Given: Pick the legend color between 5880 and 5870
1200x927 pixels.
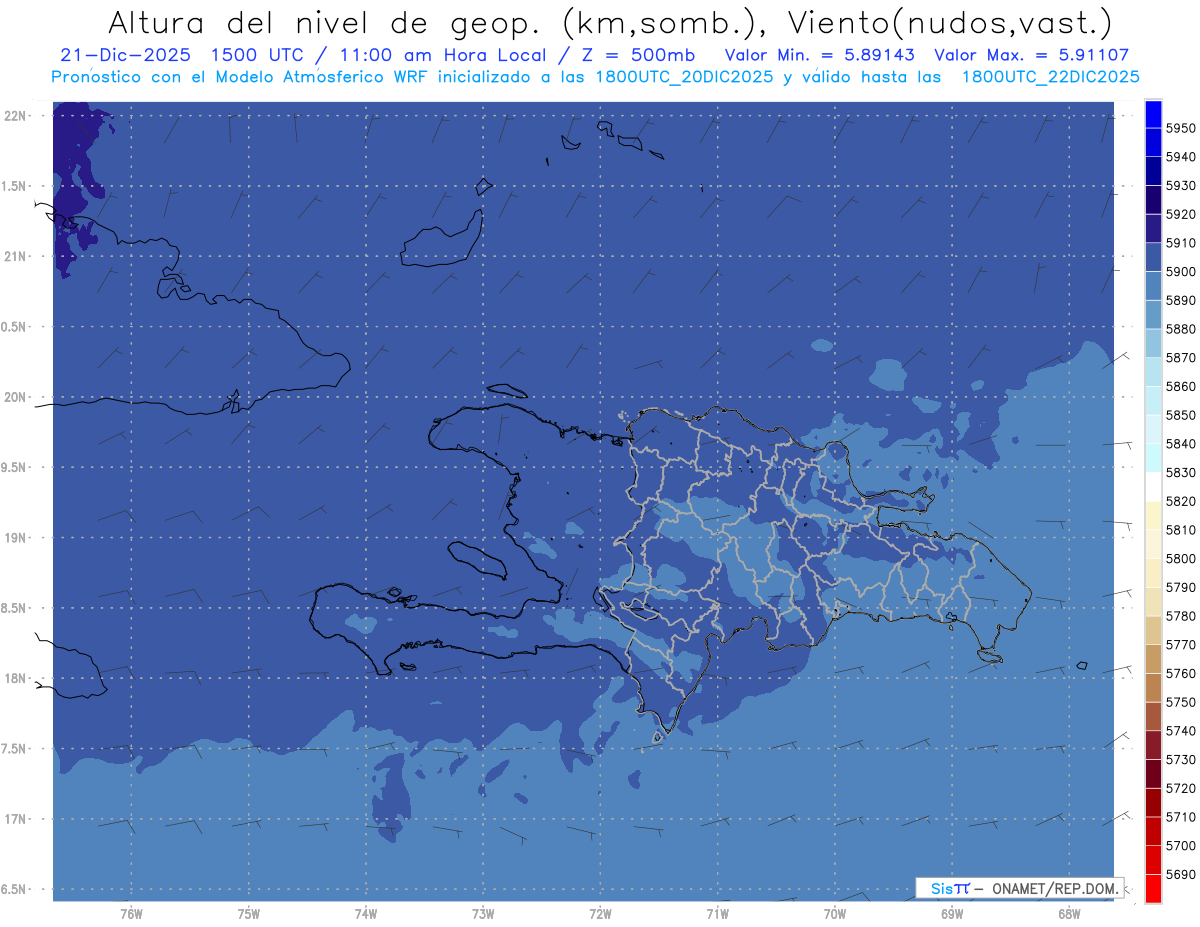Looking at the screenshot, I should (x=1153, y=344).
